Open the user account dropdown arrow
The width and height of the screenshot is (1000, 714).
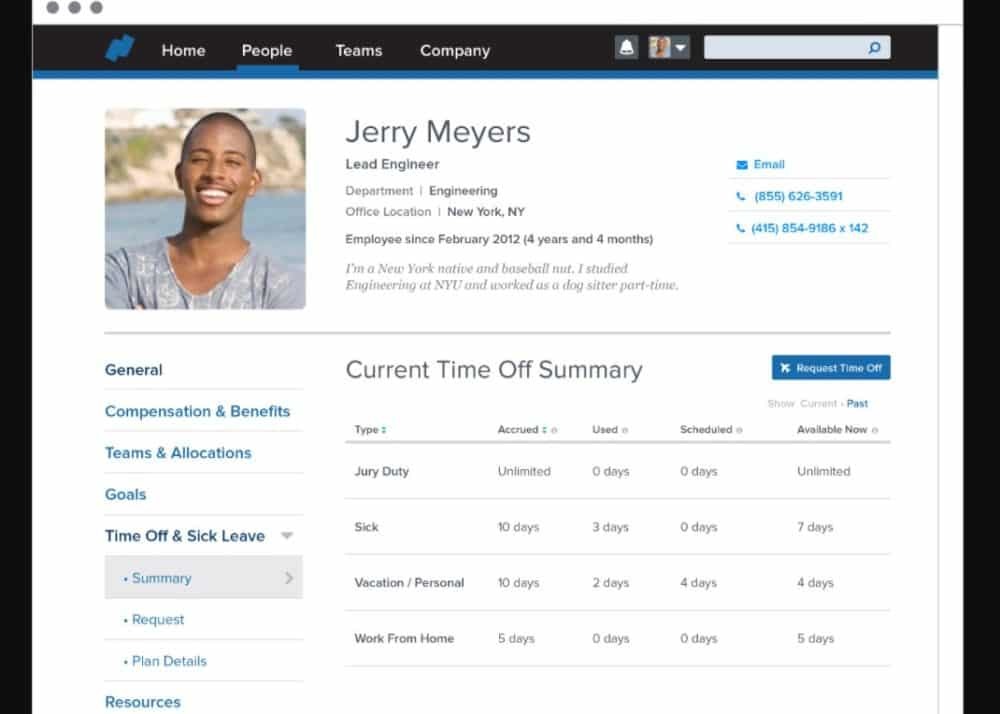click(680, 48)
